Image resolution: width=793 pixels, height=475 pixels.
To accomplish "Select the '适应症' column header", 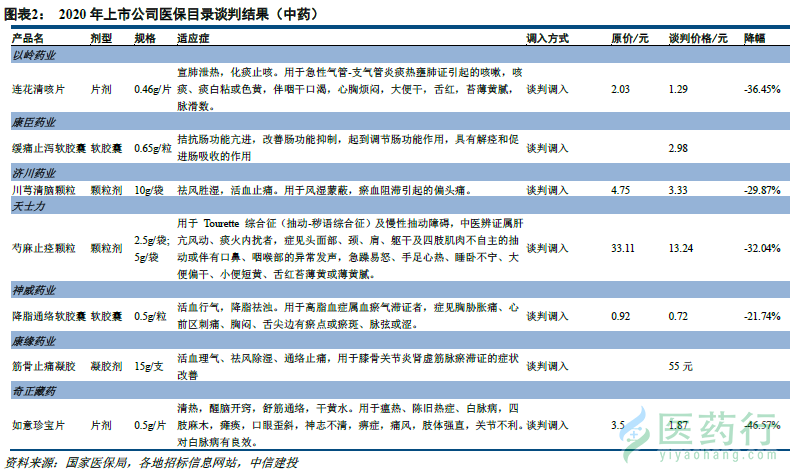I will (193, 38).
